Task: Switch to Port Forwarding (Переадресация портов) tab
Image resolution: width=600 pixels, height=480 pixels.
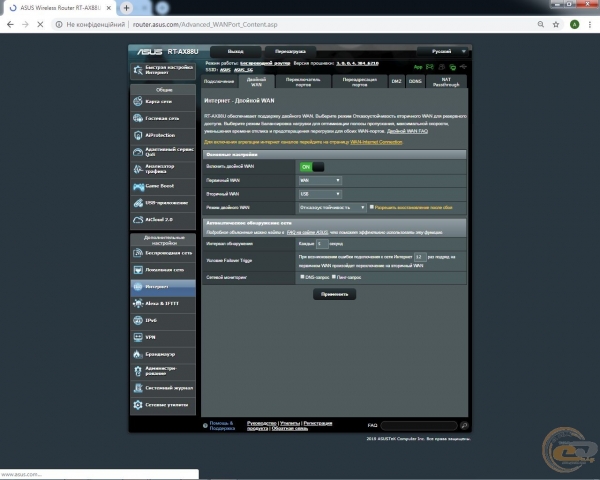Action: click(359, 82)
